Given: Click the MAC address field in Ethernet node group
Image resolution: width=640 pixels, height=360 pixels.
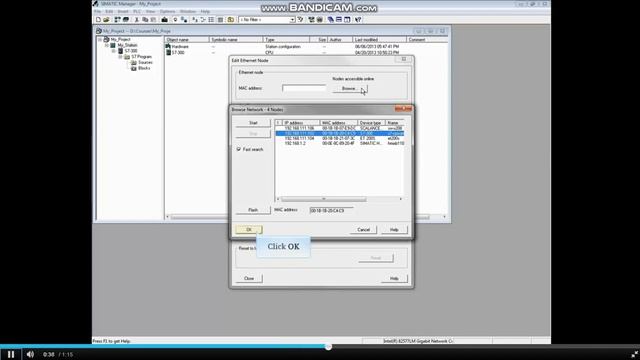Looking at the screenshot, I should coord(304,88).
